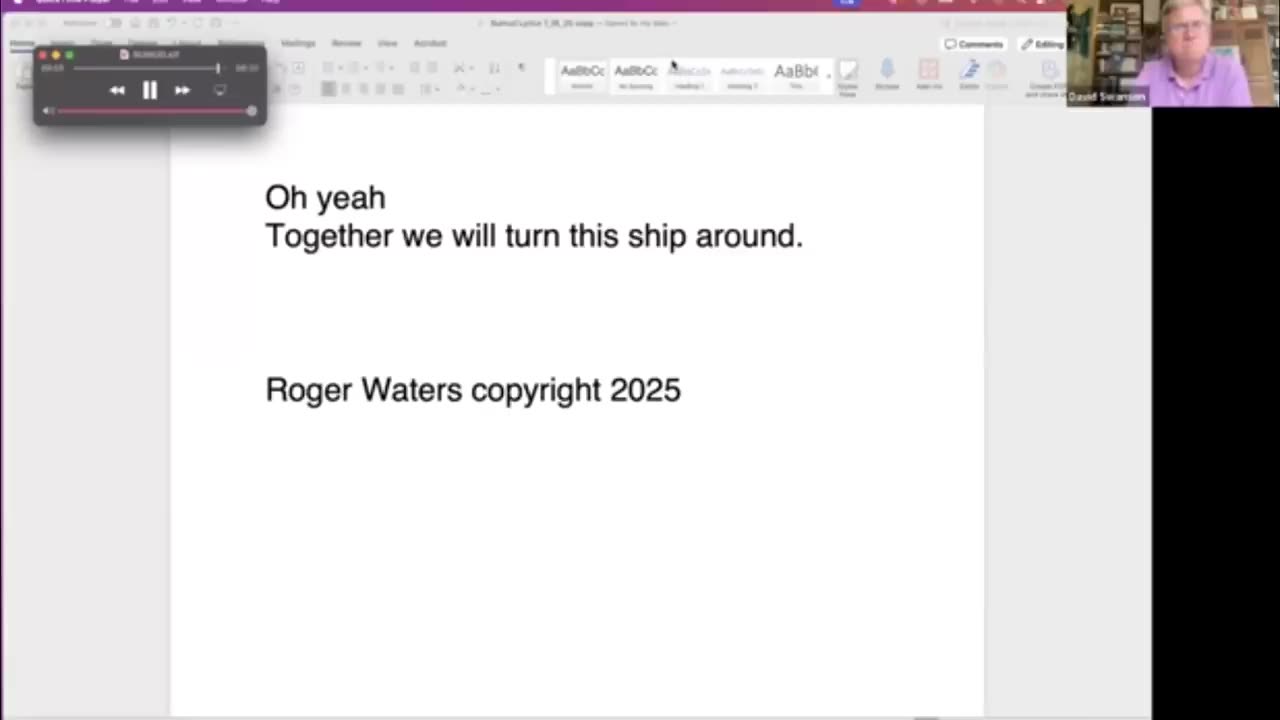
Task: Open the View ribbon tab
Action: click(387, 43)
